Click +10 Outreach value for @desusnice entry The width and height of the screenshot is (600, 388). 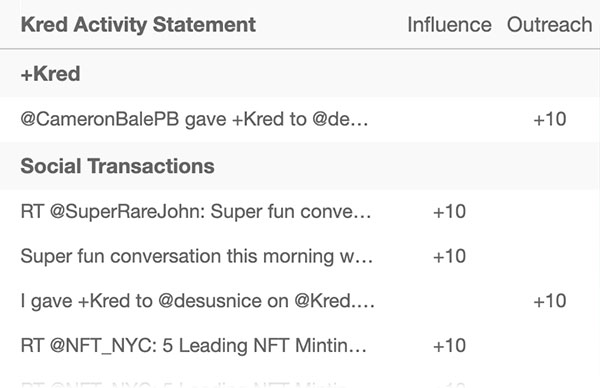tap(550, 301)
